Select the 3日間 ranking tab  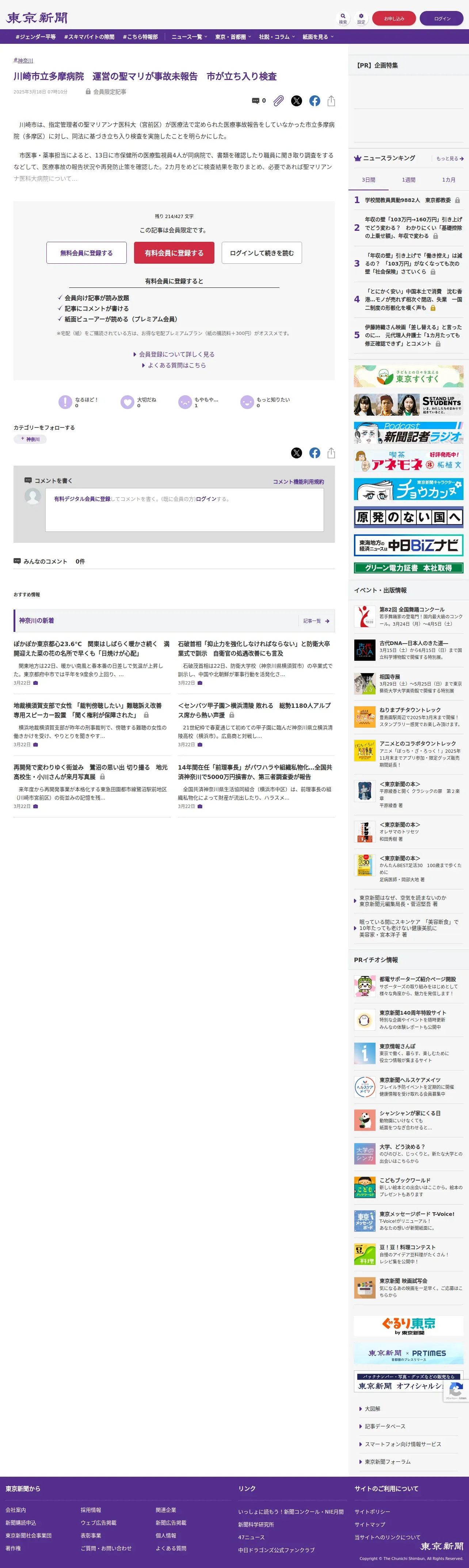(x=369, y=180)
